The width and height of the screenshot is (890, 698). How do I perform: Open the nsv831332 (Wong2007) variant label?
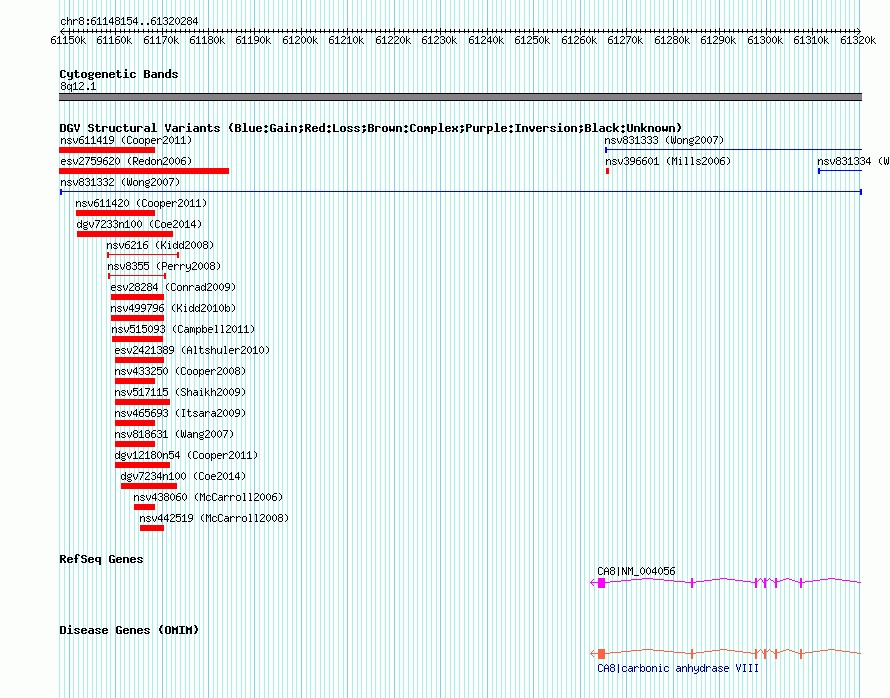(x=120, y=182)
